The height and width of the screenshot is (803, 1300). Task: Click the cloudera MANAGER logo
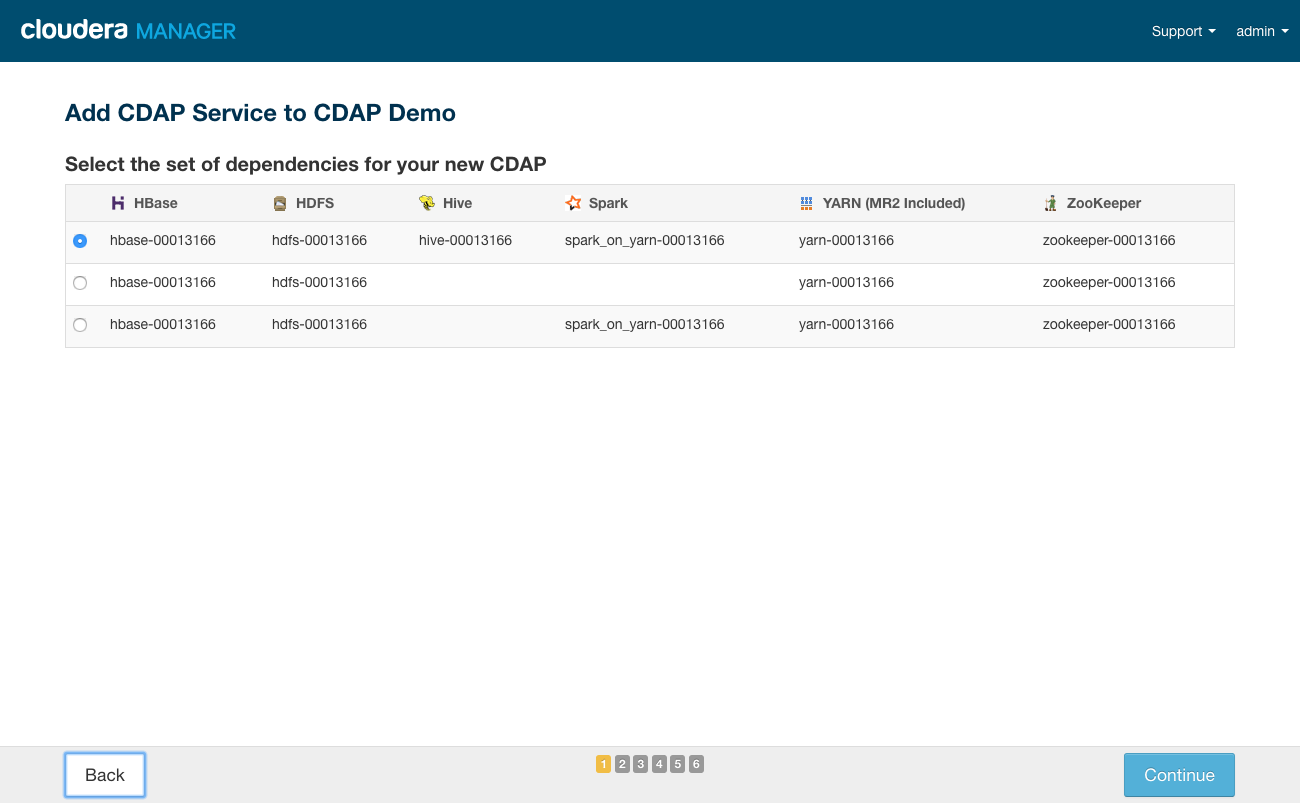[x=127, y=30]
